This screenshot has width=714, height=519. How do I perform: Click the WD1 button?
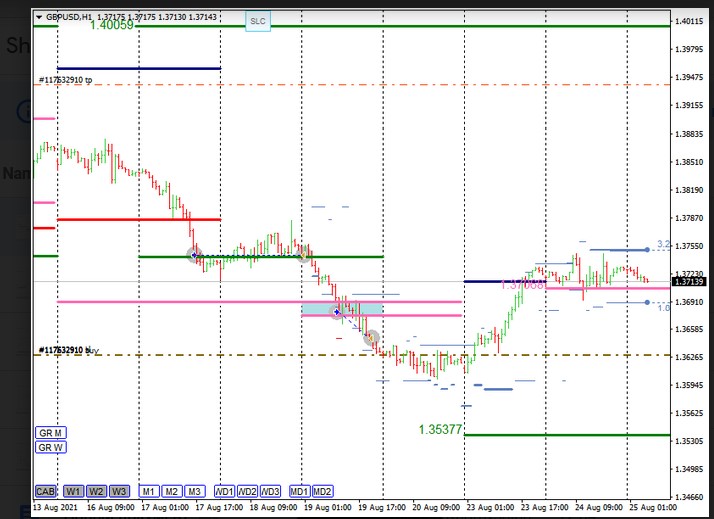[x=224, y=492]
